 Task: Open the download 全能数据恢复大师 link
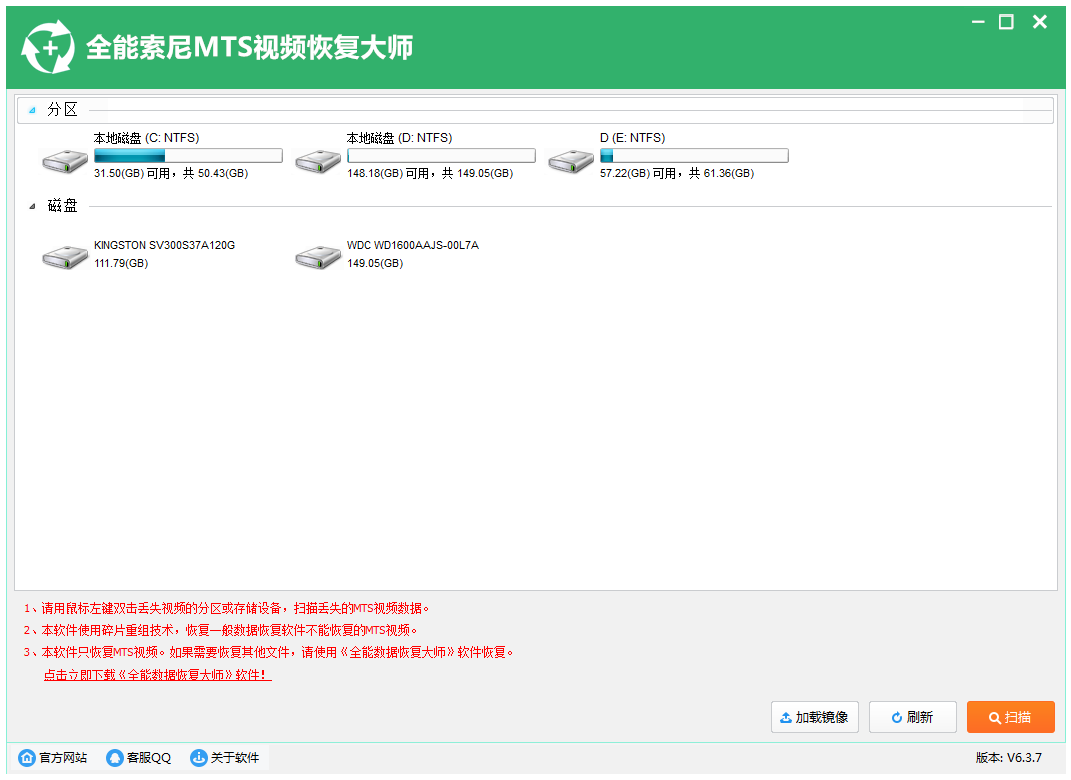click(x=157, y=675)
